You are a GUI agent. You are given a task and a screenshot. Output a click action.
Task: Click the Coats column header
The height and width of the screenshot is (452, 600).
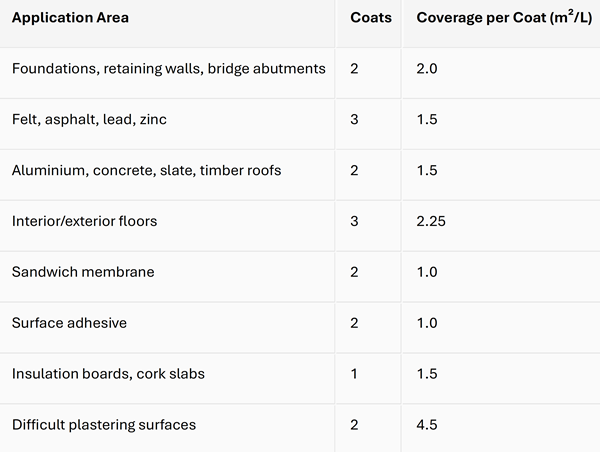pyautogui.click(x=371, y=18)
